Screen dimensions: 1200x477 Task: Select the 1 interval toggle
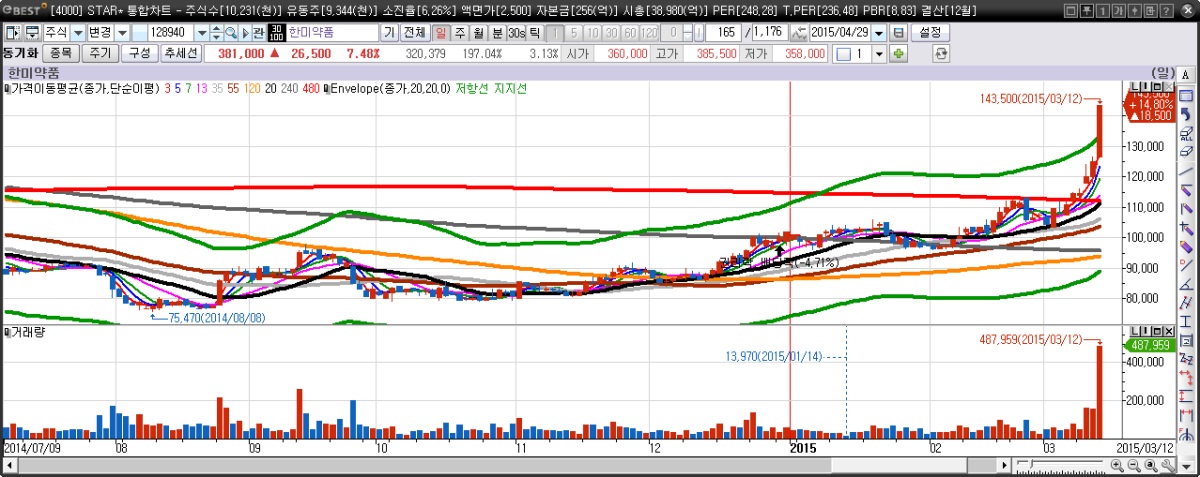pyautogui.click(x=555, y=32)
